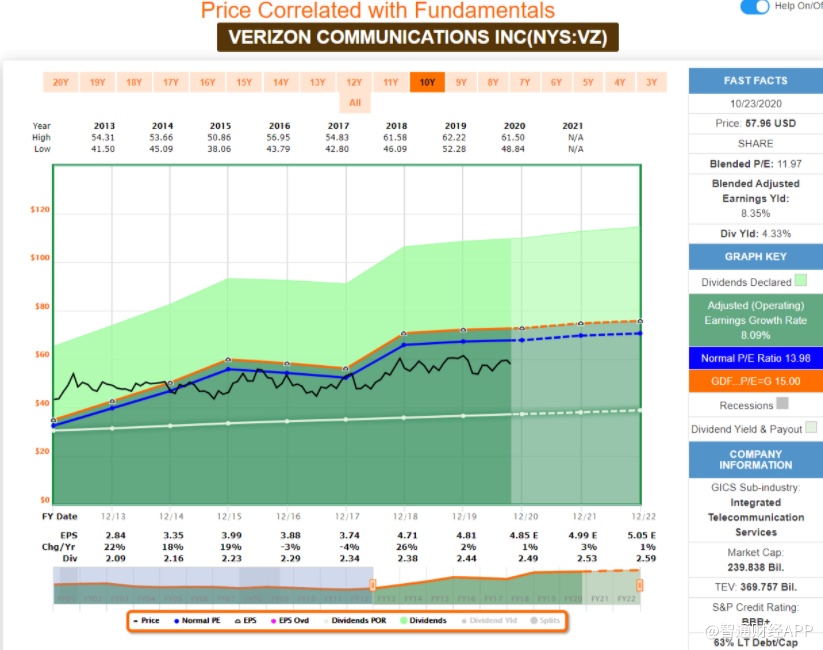Viewport: 823px width, 650px height.
Task: Select the All time range button
Action: click(x=355, y=102)
